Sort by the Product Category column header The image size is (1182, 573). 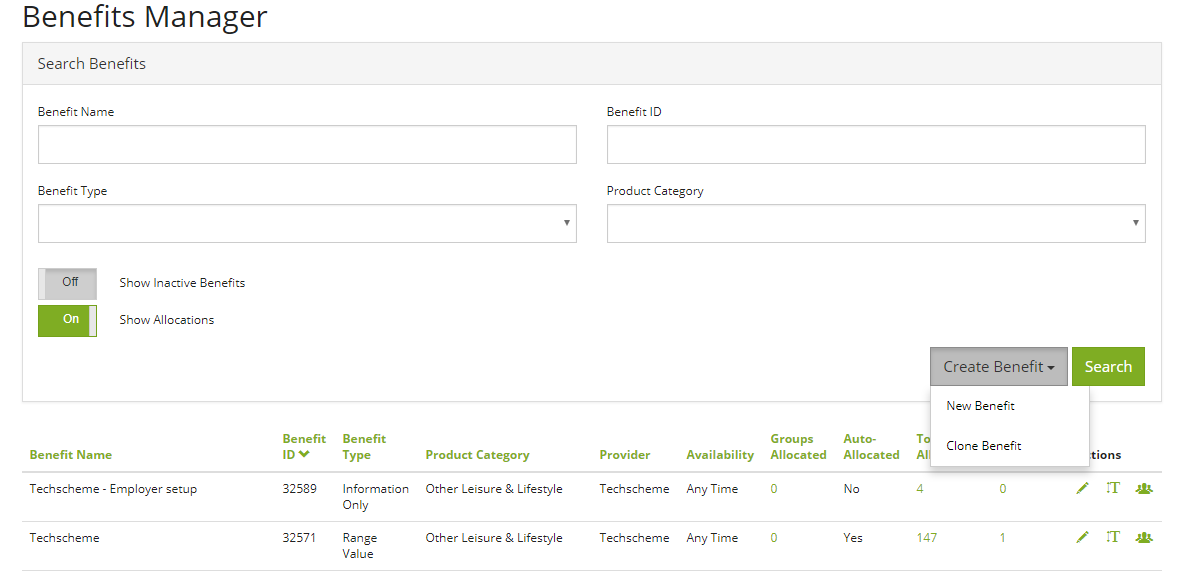[477, 455]
